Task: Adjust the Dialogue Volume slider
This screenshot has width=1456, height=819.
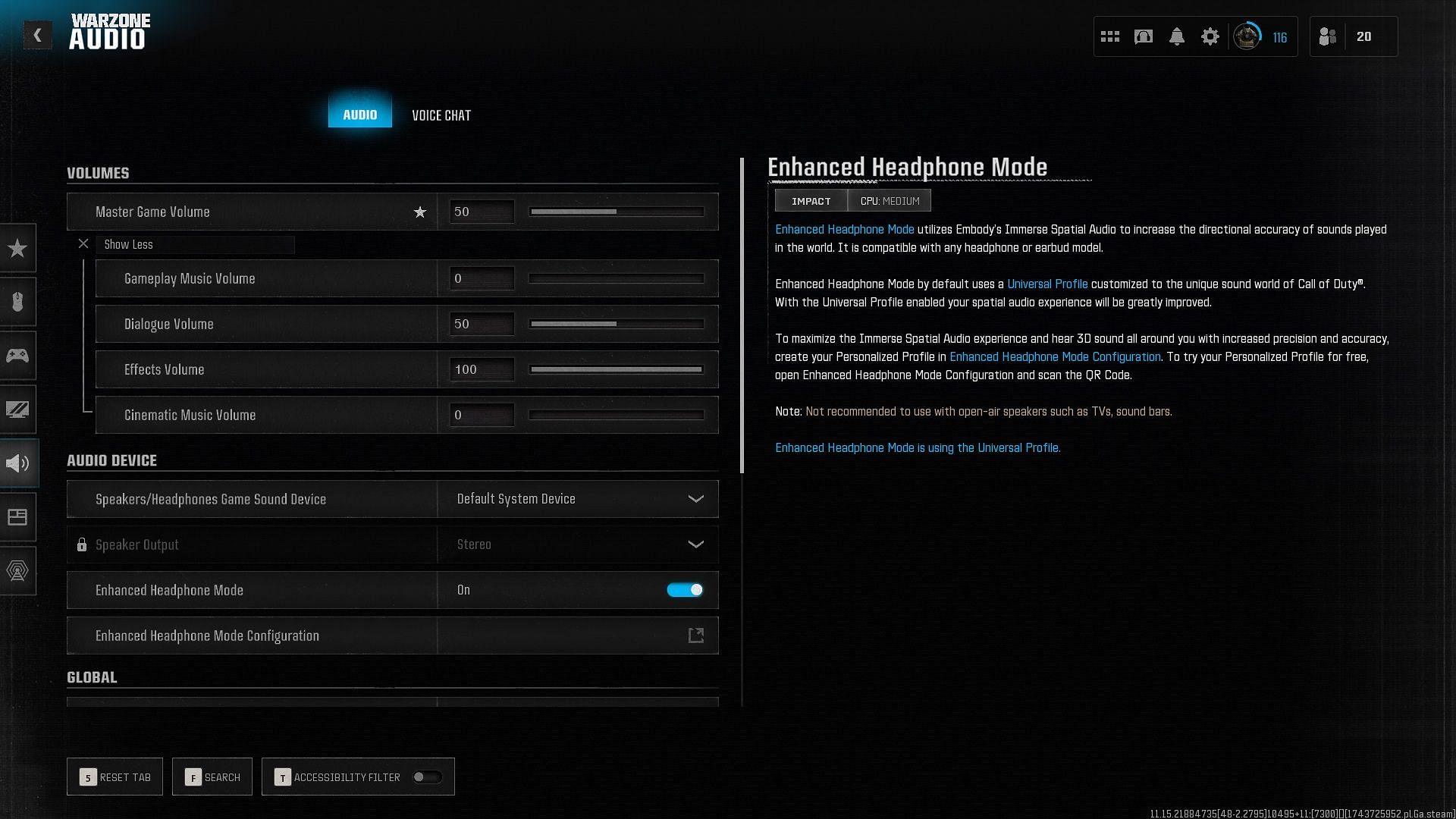Action: click(617, 324)
